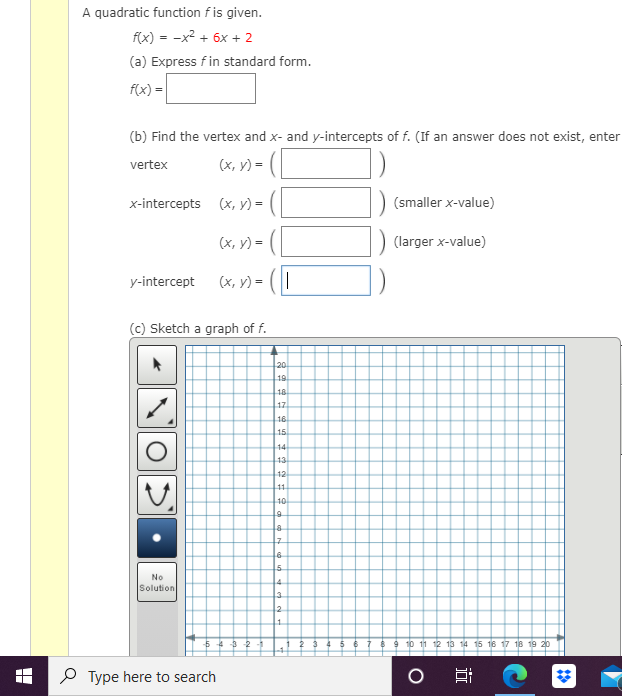622x696 pixels.
Task: Select the line drawing tool
Action: [x=157, y=408]
